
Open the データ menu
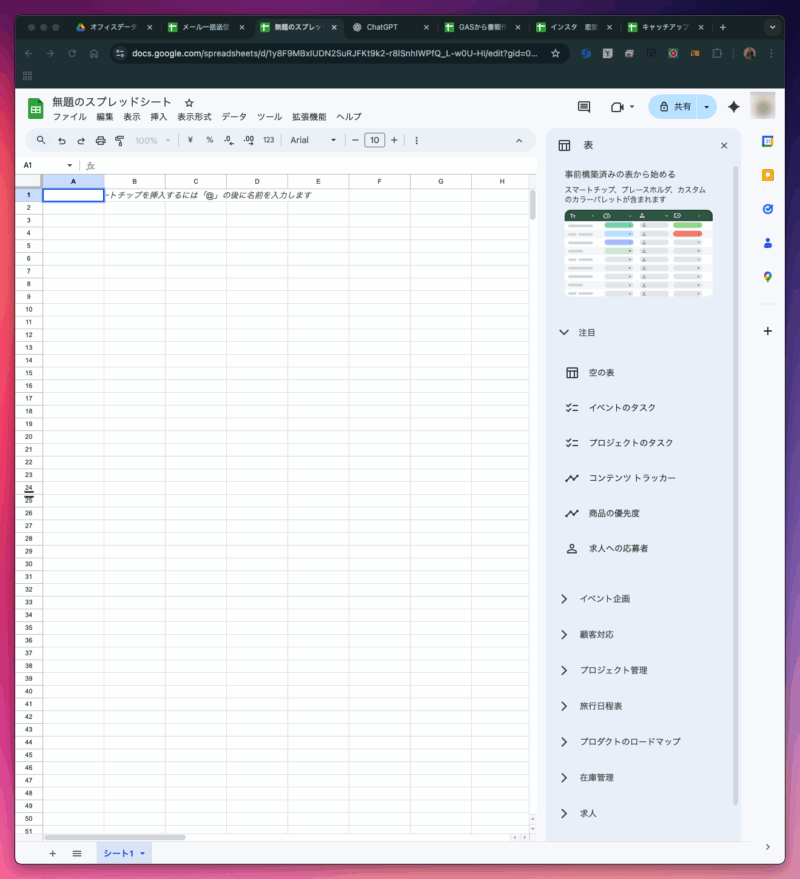[234, 117]
